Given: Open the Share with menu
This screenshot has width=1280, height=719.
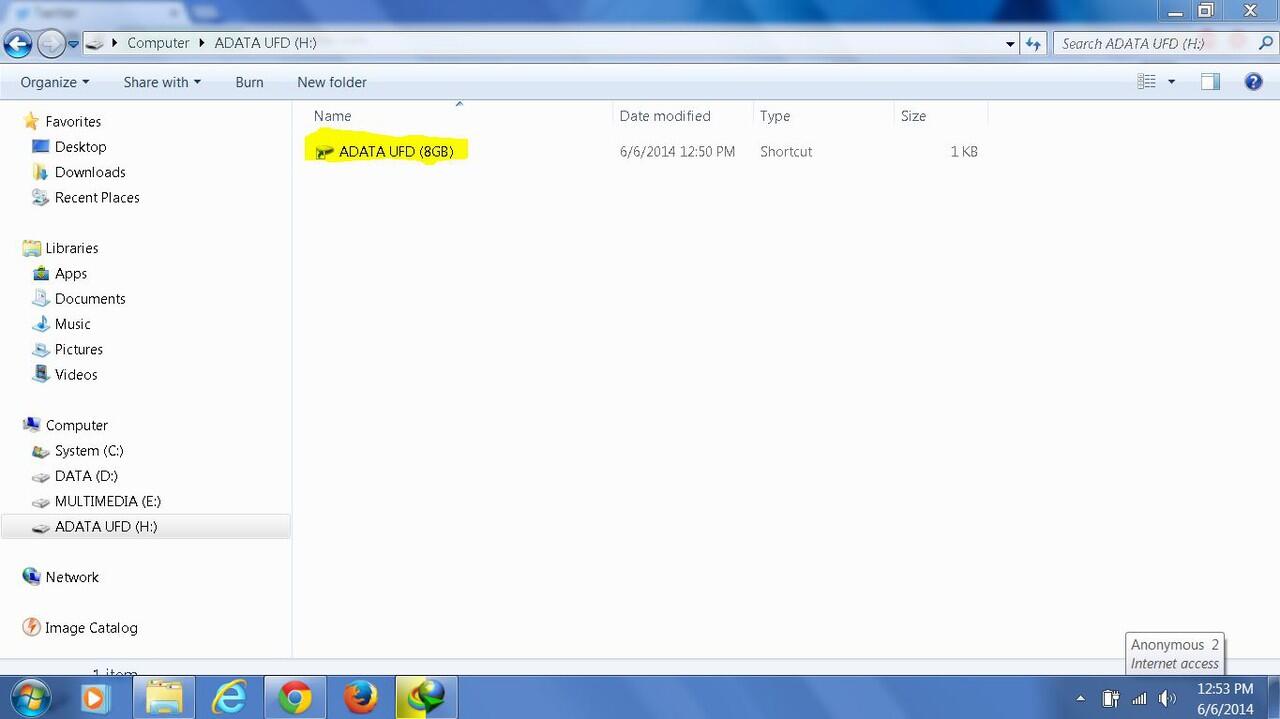Looking at the screenshot, I should tap(162, 82).
